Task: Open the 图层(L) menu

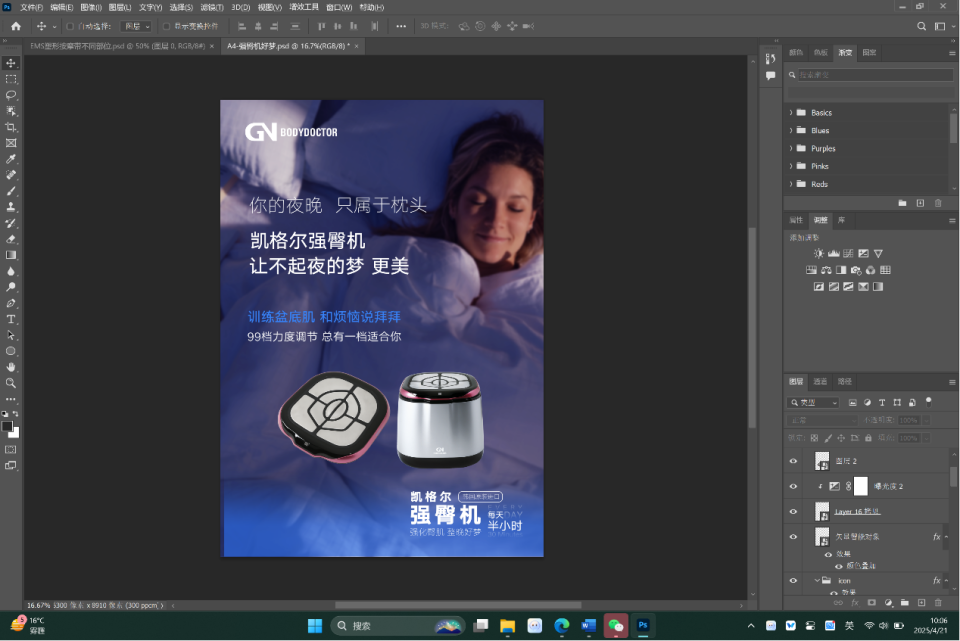Action: pos(120,7)
